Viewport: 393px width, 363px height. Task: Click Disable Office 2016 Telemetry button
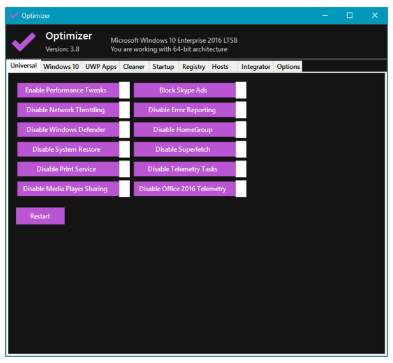click(x=184, y=189)
